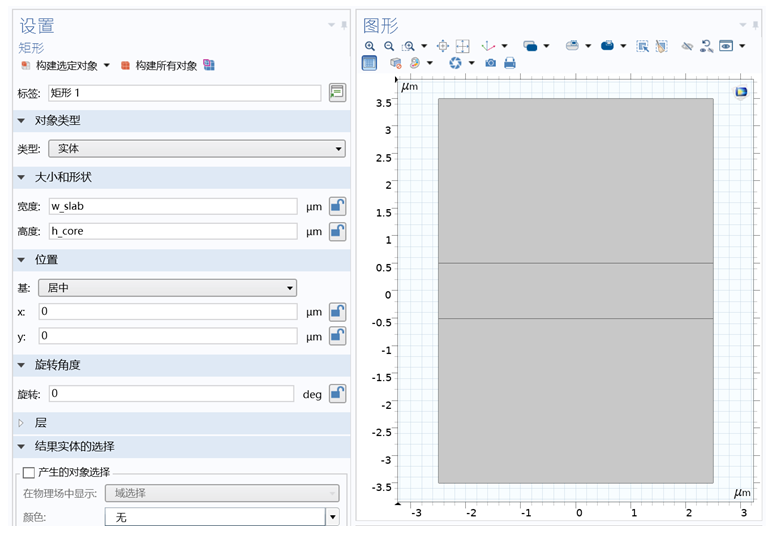Click the reset hiding icon
The width and height of the screenshot is (768, 537).
coord(706,46)
